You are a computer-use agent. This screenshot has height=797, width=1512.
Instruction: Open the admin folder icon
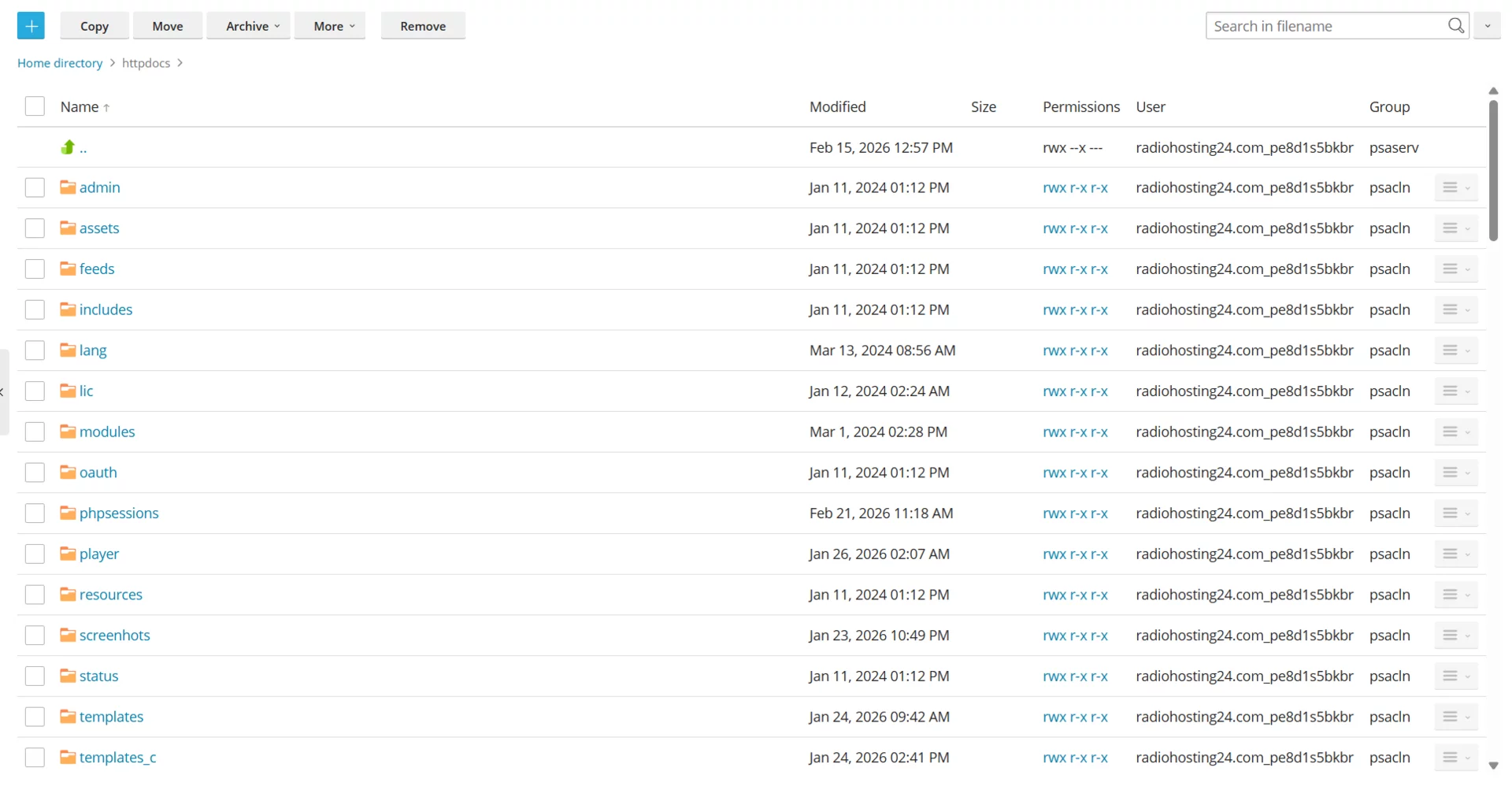68,187
